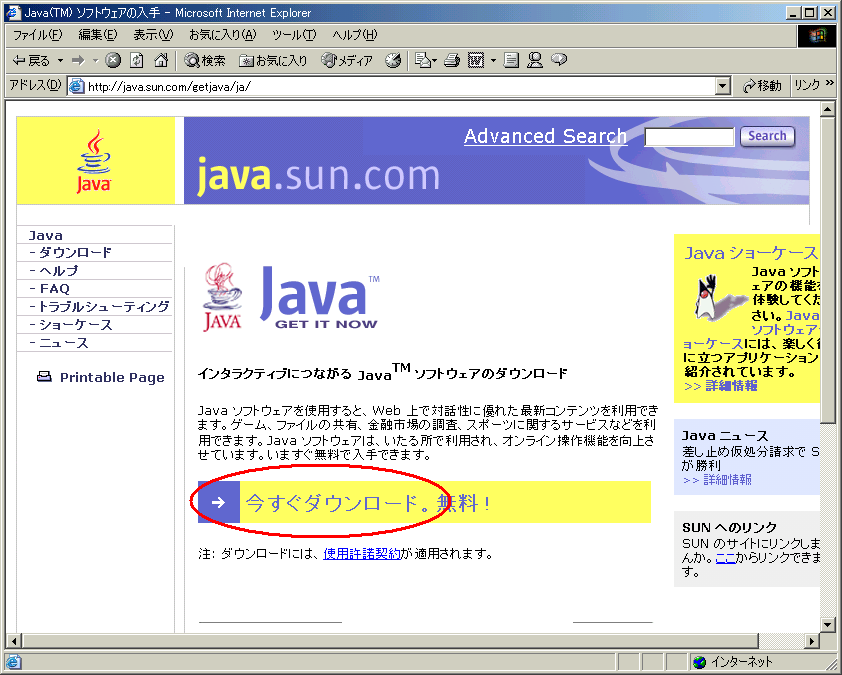The image size is (842, 675).
Task: Click the ここ link under SUN へのリンク
Action: [725, 558]
